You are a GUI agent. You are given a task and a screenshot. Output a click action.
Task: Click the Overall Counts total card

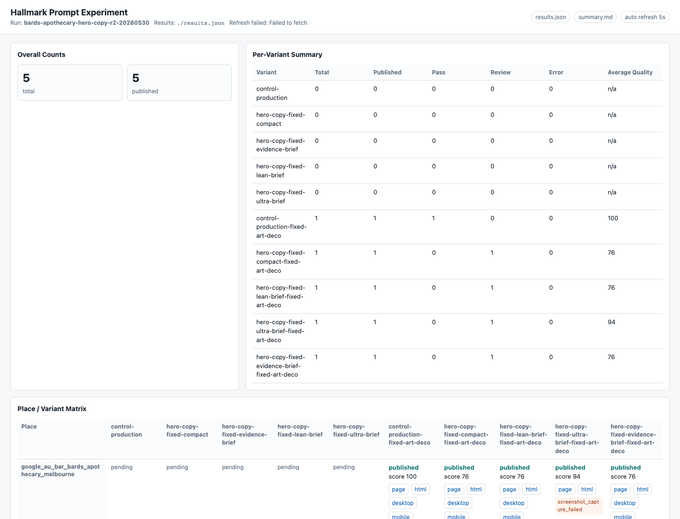(x=70, y=82)
